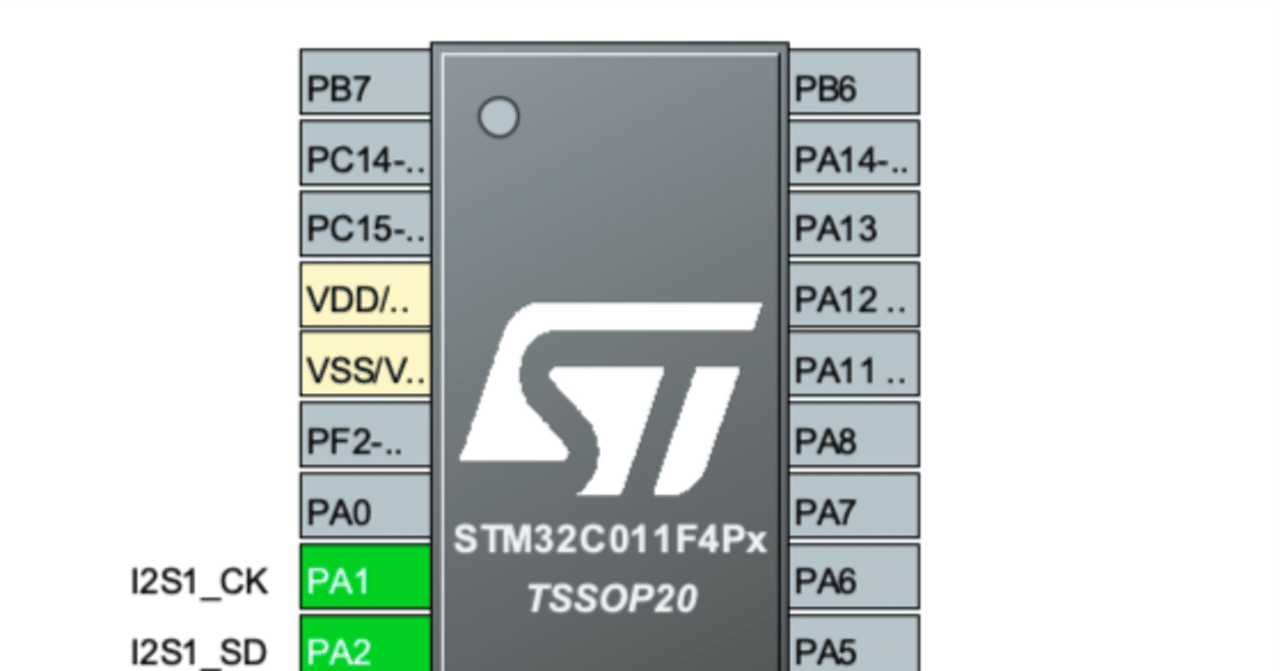Open the signal menu for pin PB7
The height and width of the screenshot is (671, 1280).
[364, 85]
